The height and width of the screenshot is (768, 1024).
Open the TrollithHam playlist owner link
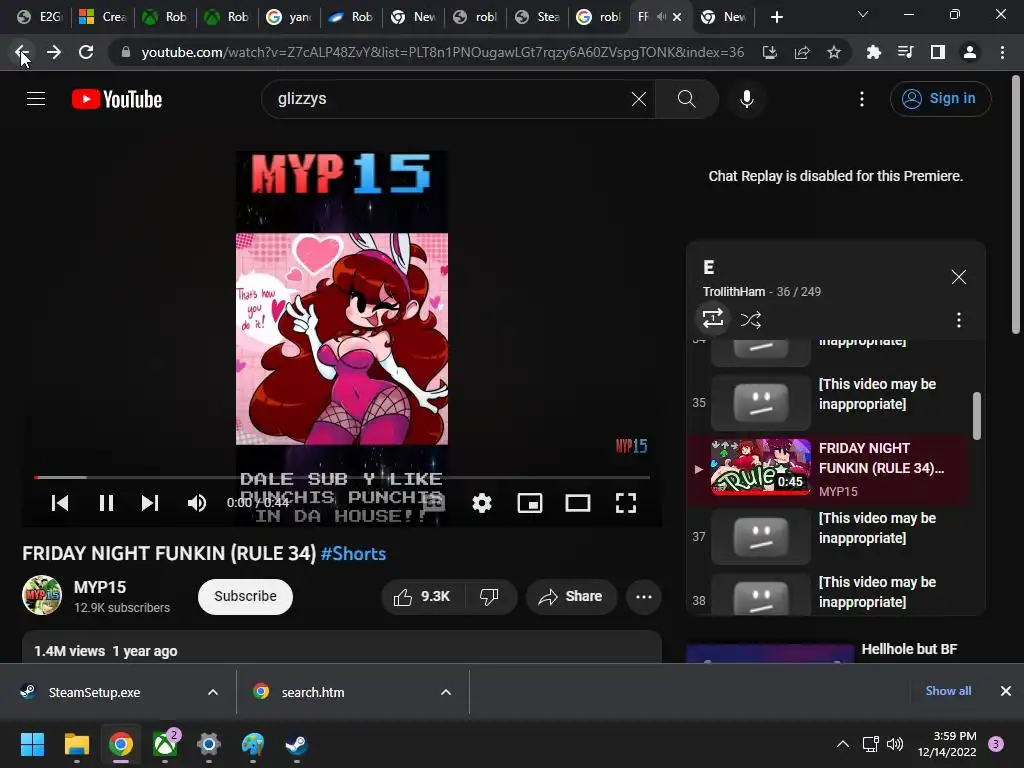click(x=733, y=292)
